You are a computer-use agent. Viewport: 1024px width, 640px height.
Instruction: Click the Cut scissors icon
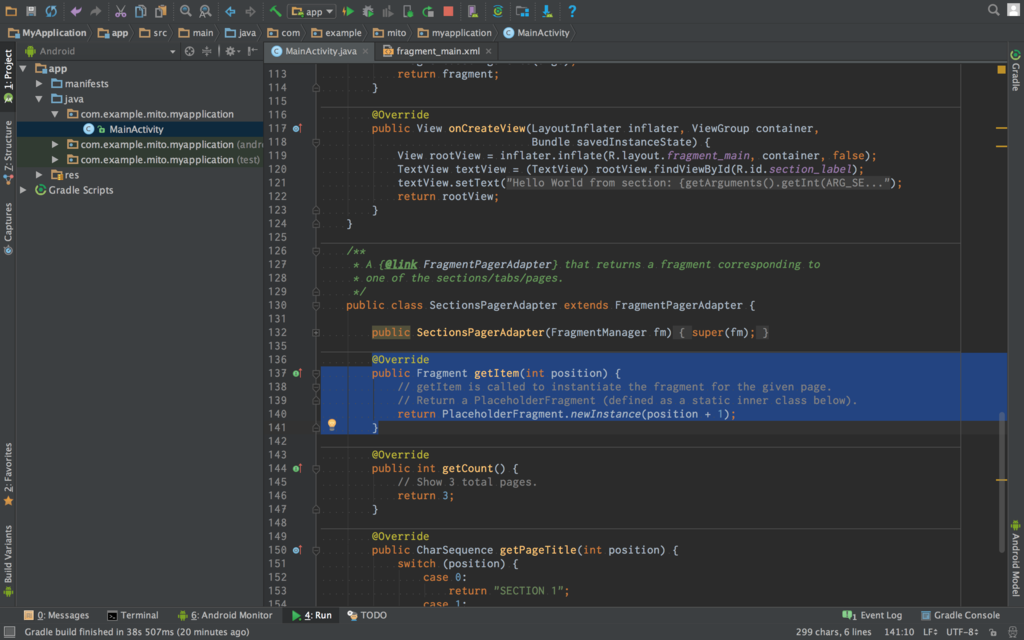pyautogui.click(x=120, y=11)
